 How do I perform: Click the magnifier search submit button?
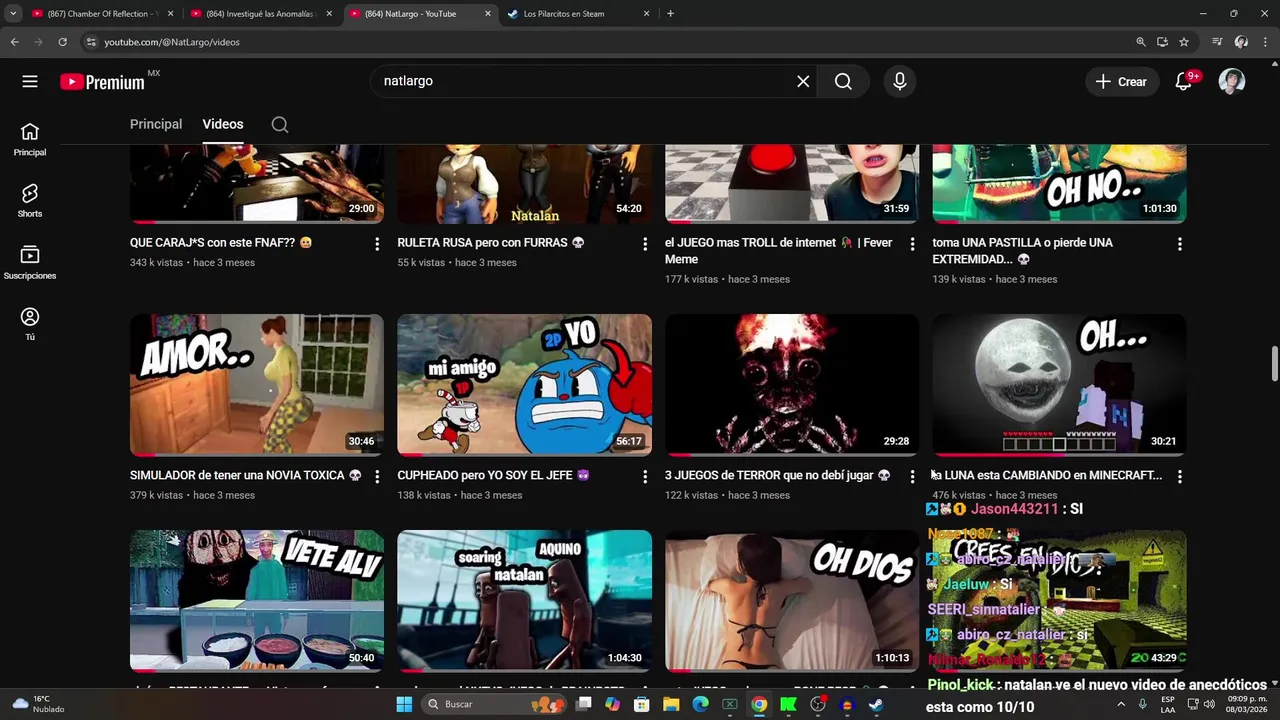click(843, 81)
